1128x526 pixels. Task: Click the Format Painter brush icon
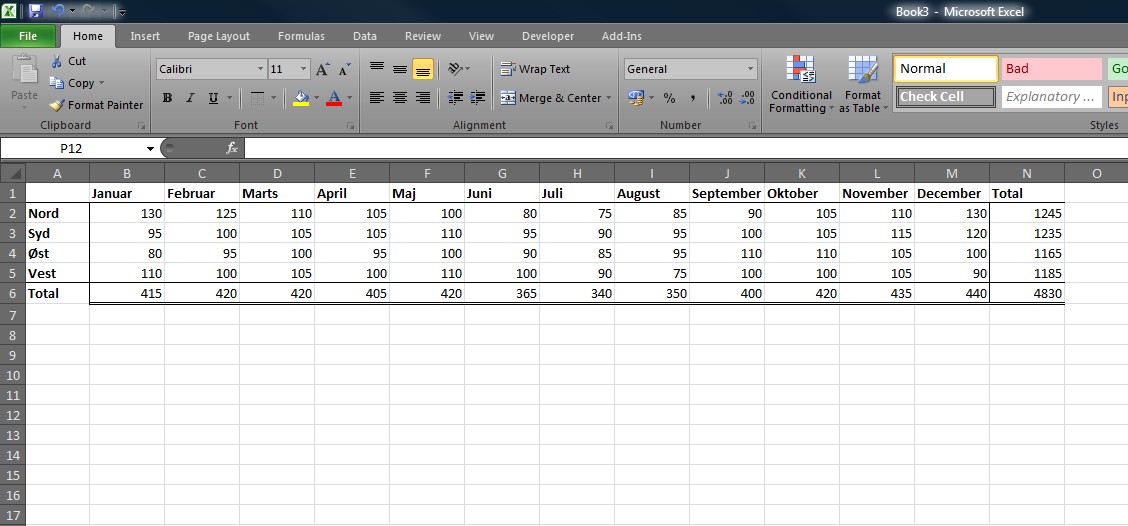tap(58, 105)
